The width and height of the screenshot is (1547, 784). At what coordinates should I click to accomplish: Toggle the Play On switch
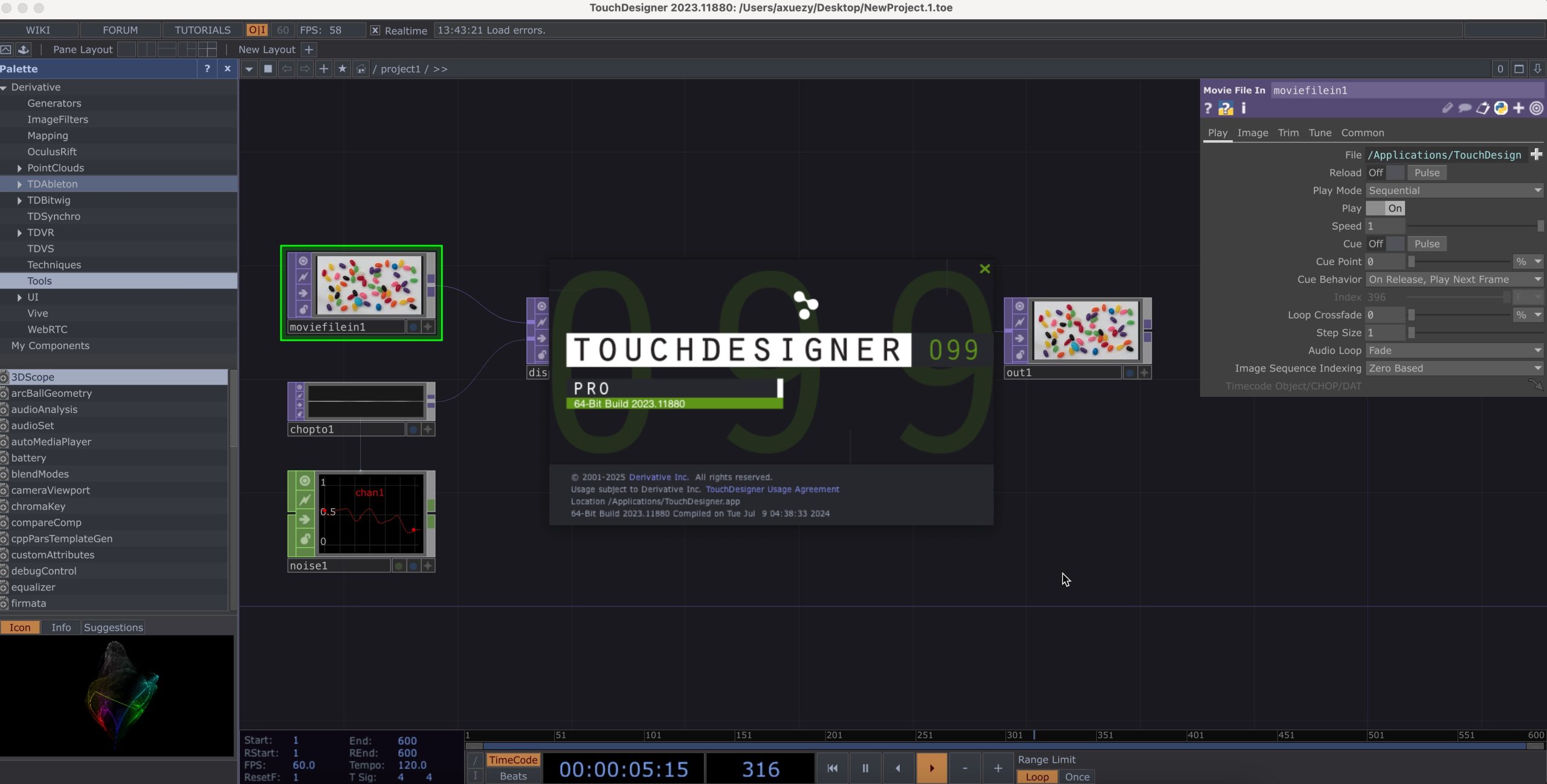click(1385, 208)
